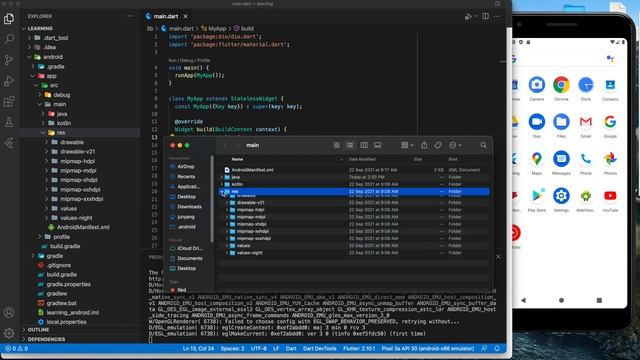Open Camera app in emulator
640x360 pixels.
537,85
